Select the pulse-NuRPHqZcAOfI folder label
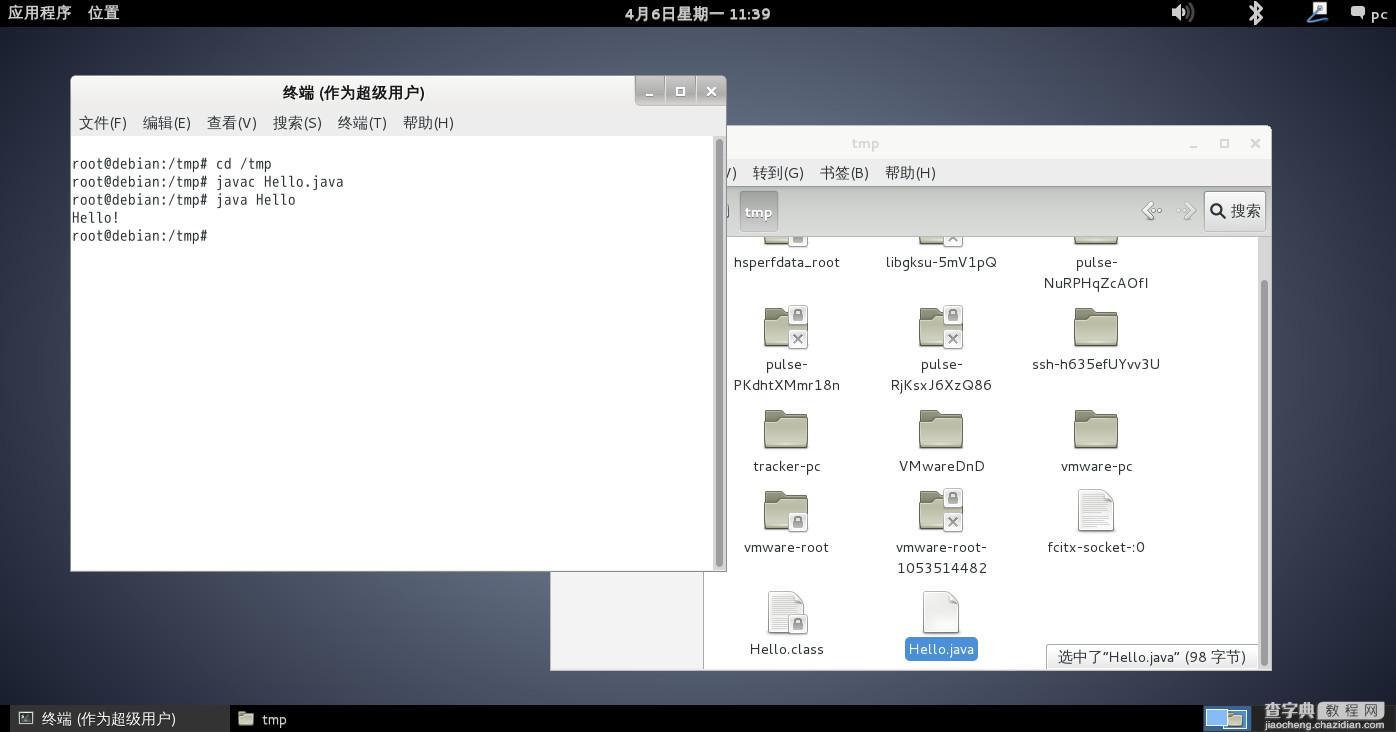 (1096, 272)
